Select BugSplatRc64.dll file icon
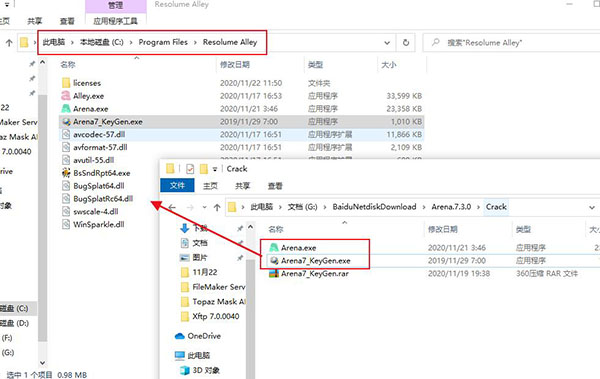Screen dimensions: 600x379 [x=66, y=199]
